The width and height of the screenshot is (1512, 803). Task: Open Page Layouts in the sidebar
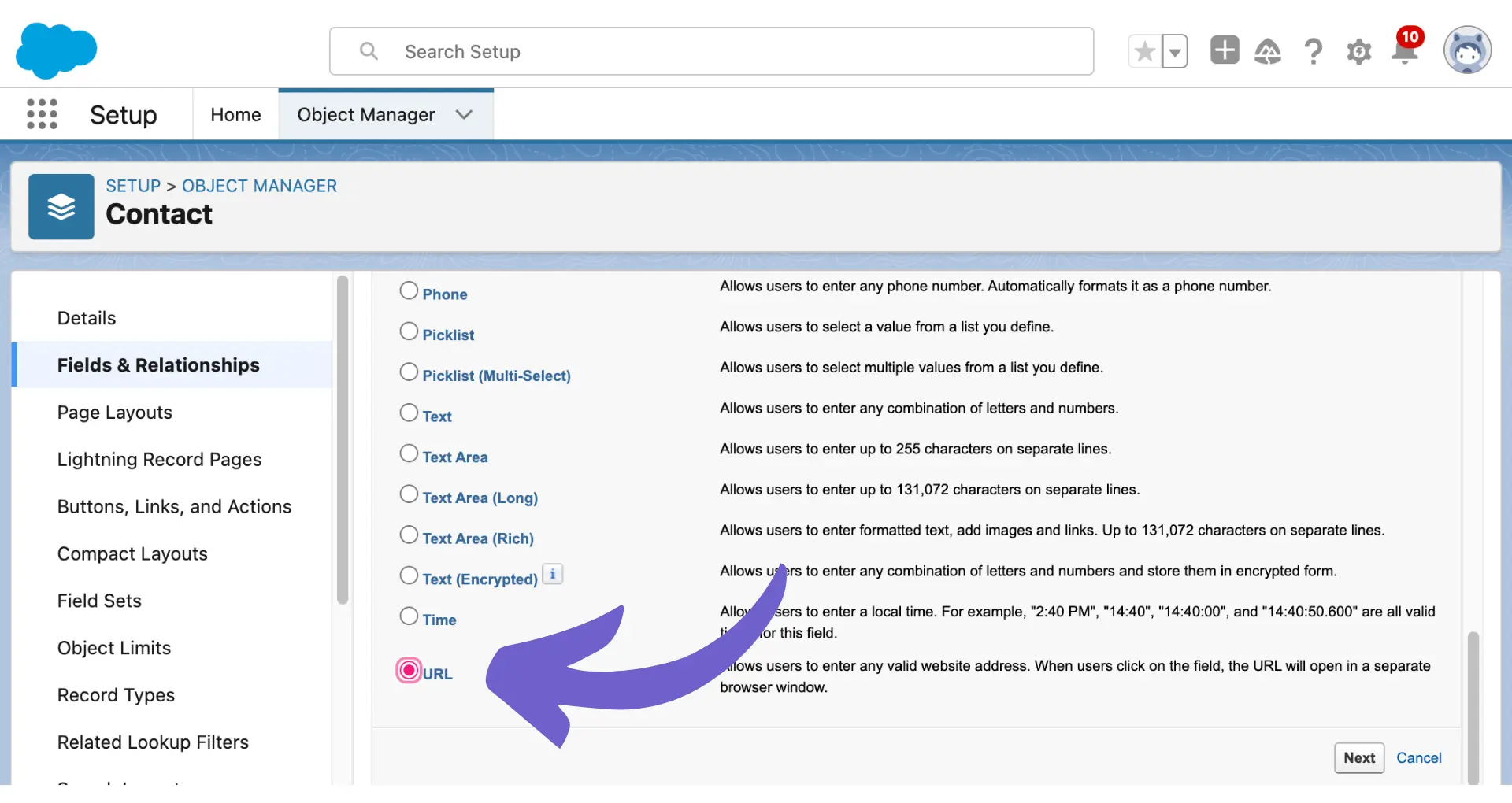tap(115, 413)
